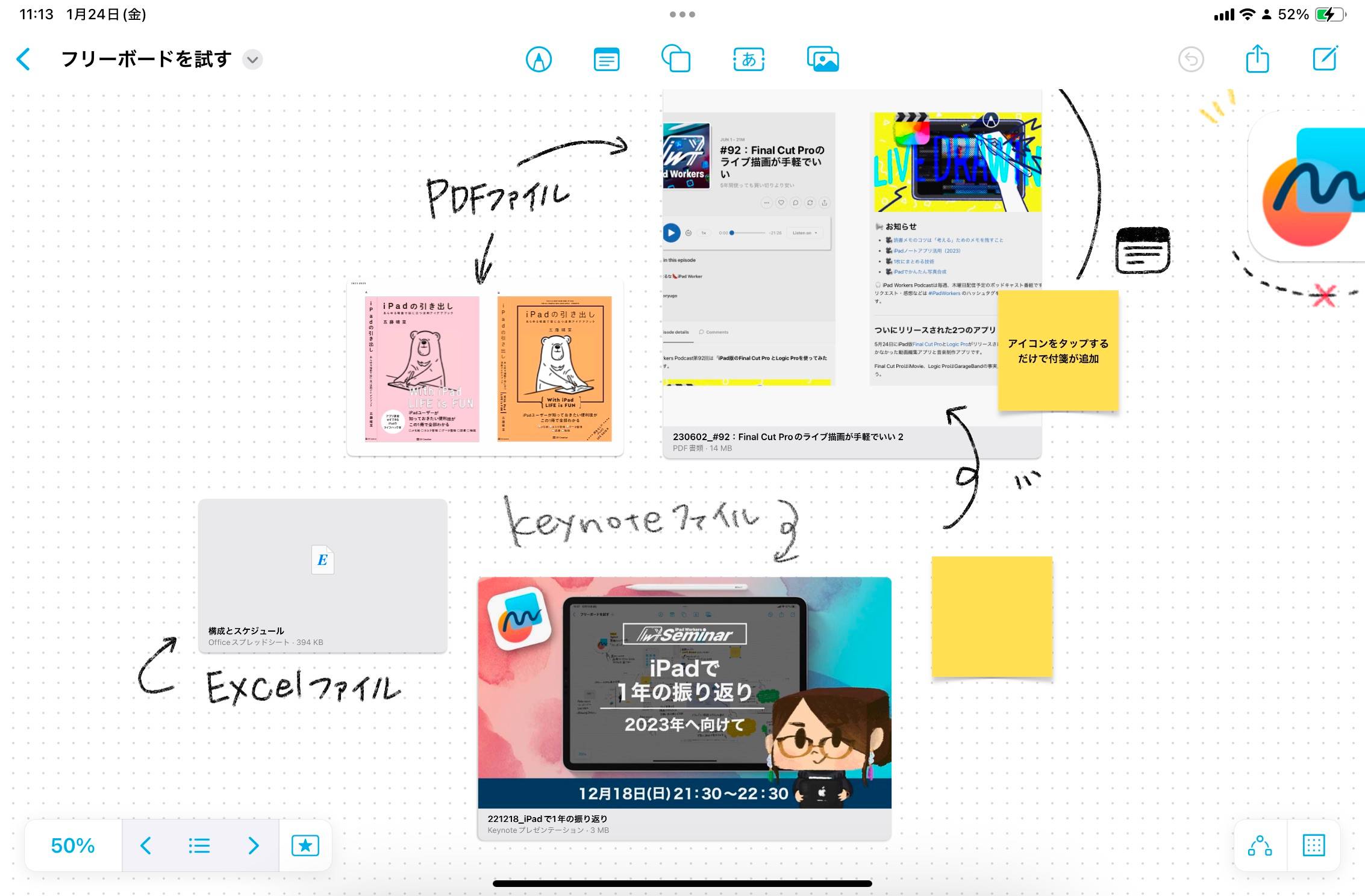Add a scene with the star button

(305, 845)
